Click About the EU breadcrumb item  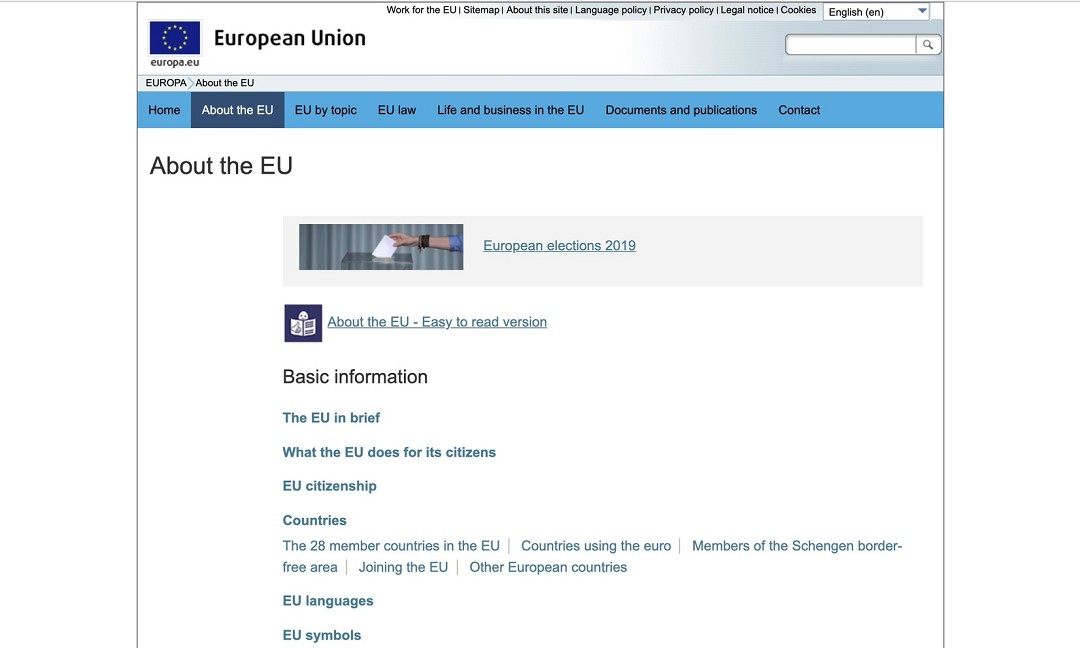point(225,83)
